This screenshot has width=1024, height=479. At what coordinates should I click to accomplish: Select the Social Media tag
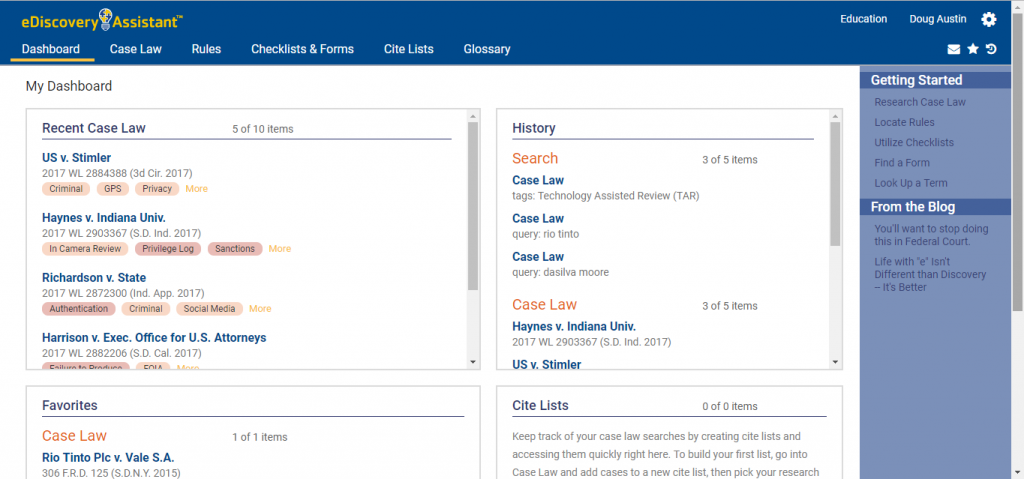(209, 309)
